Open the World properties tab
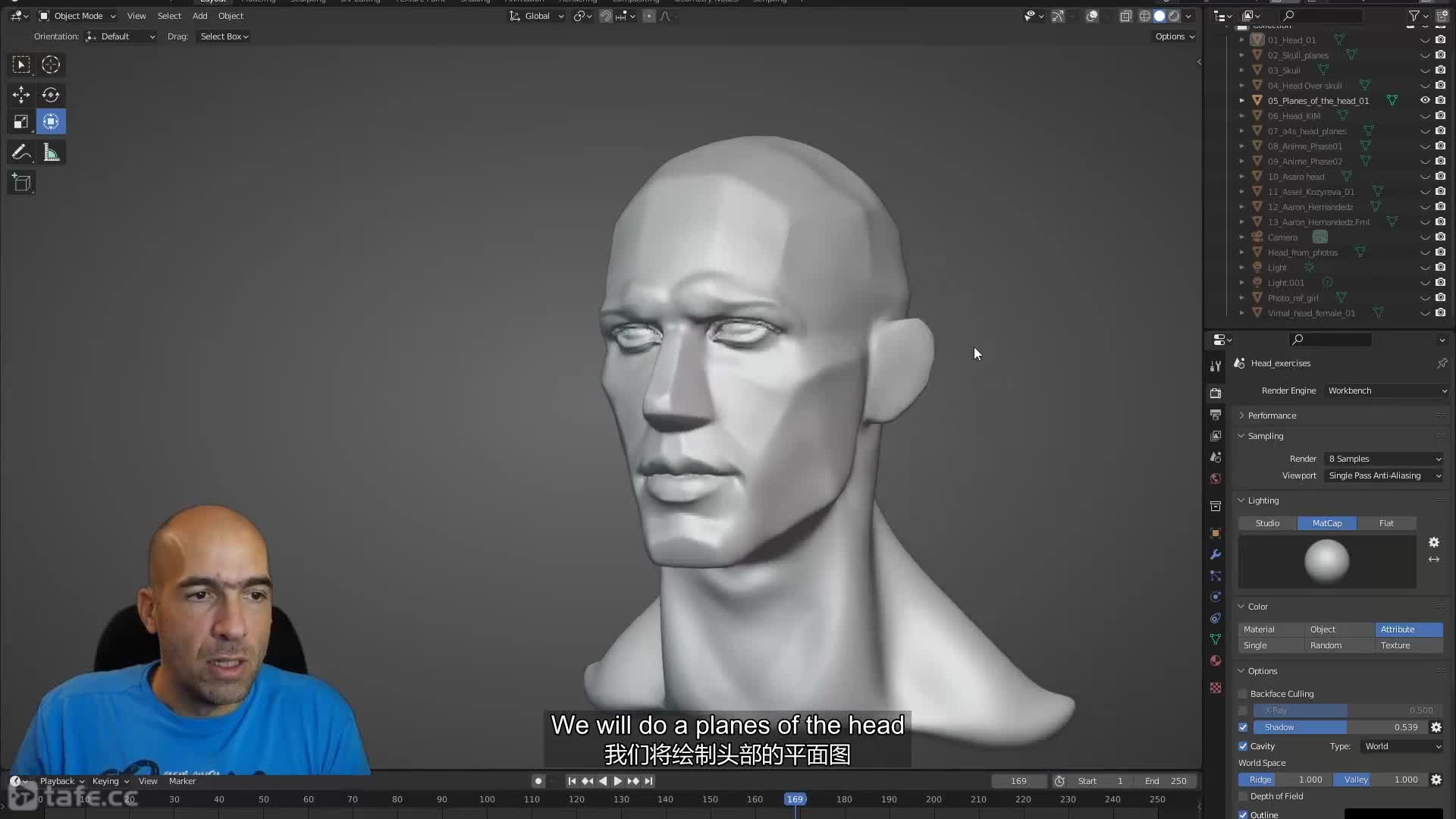The width and height of the screenshot is (1456, 819). click(x=1216, y=478)
